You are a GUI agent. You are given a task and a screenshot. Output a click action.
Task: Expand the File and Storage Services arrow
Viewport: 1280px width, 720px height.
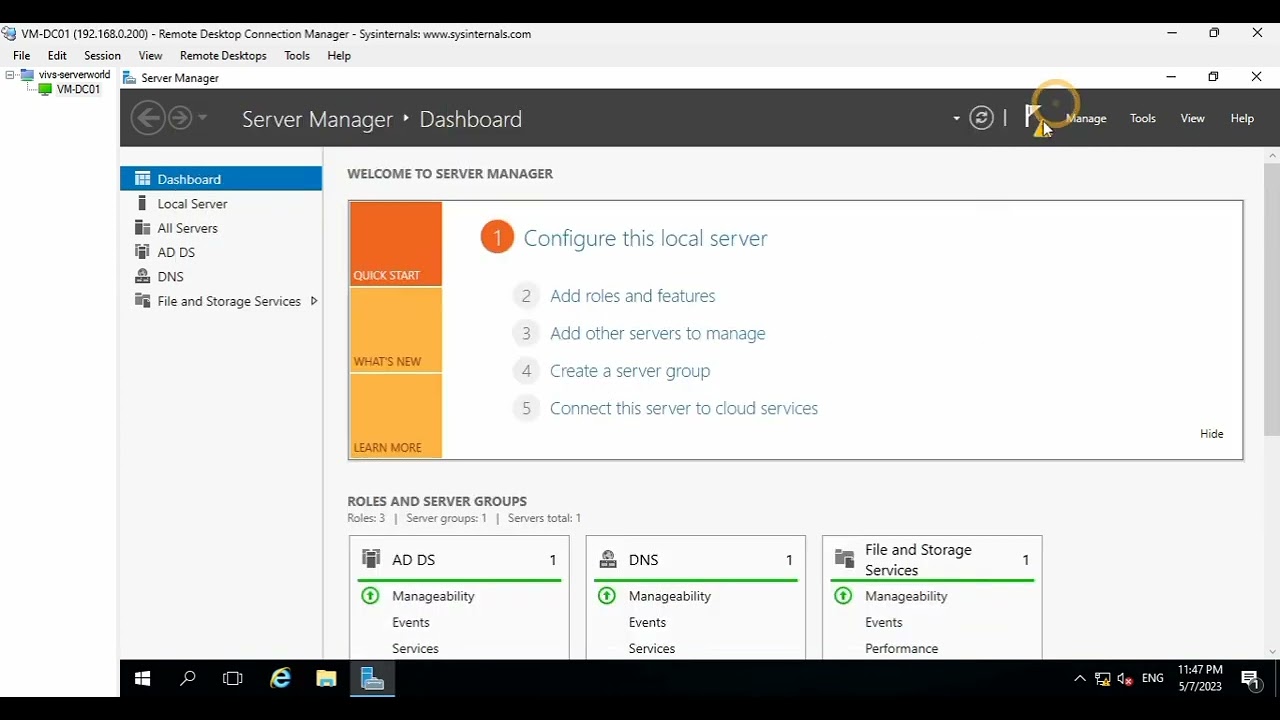314,301
